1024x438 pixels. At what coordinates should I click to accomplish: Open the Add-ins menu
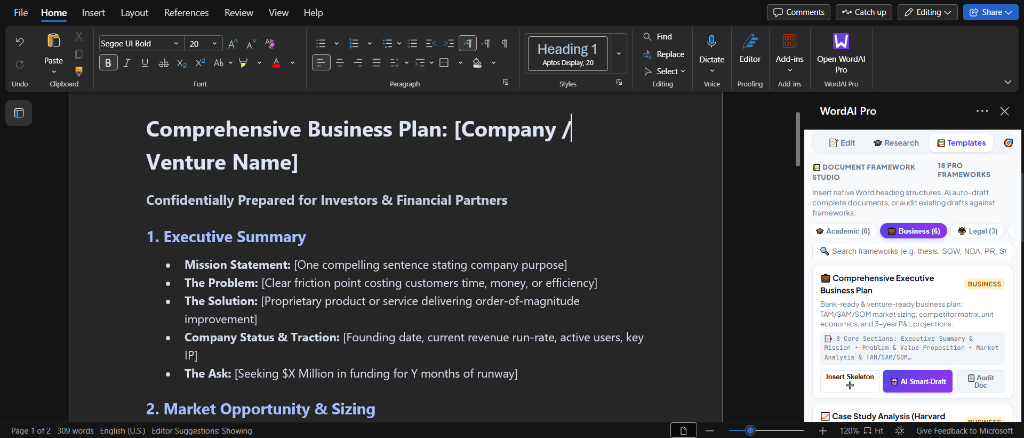pos(790,52)
